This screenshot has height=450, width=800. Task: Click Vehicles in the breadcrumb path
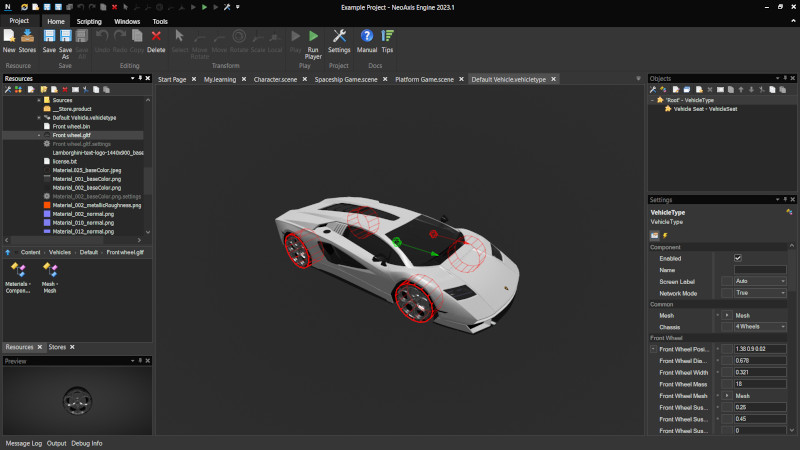(x=60, y=253)
